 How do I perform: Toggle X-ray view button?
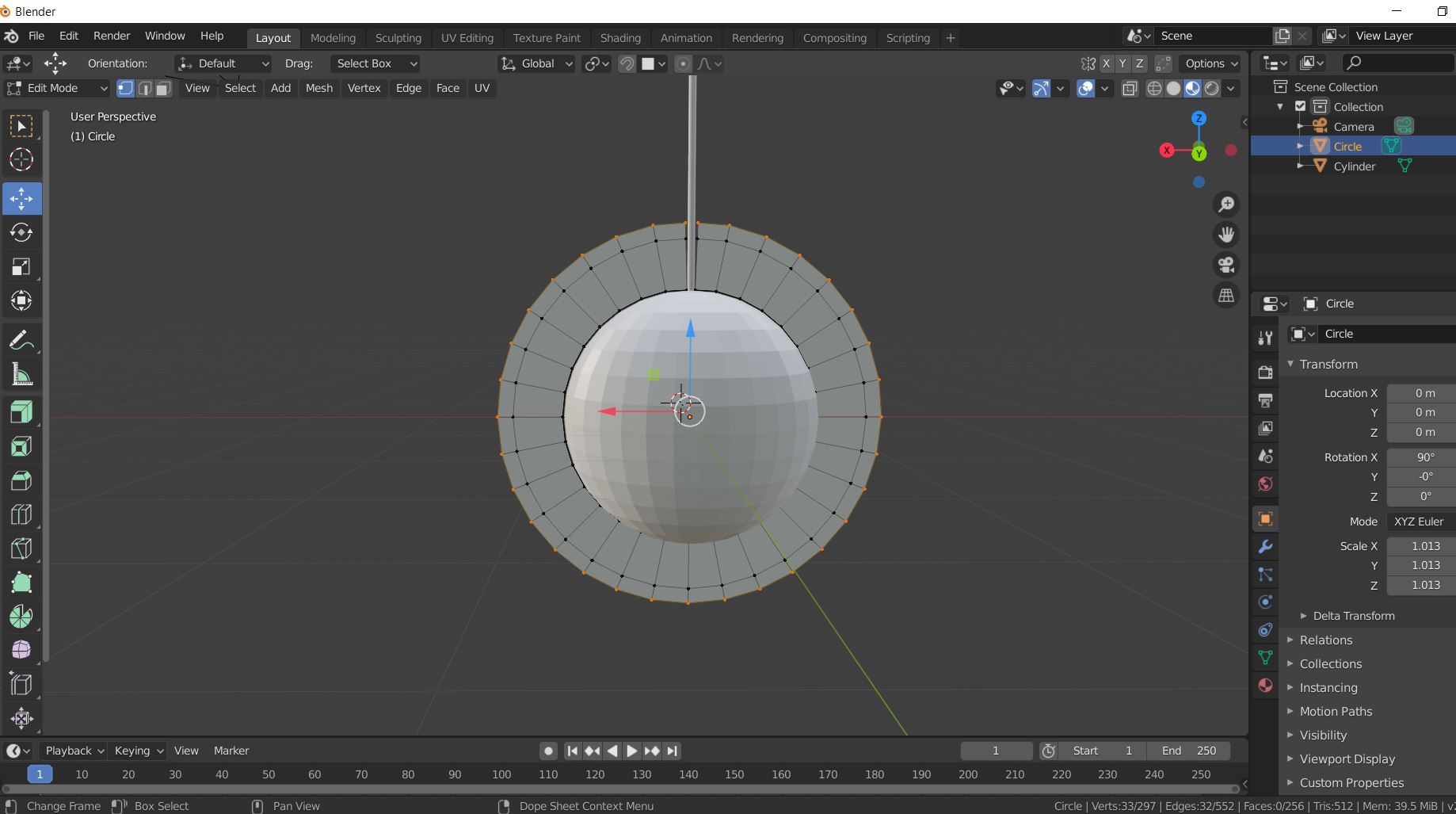1130,88
